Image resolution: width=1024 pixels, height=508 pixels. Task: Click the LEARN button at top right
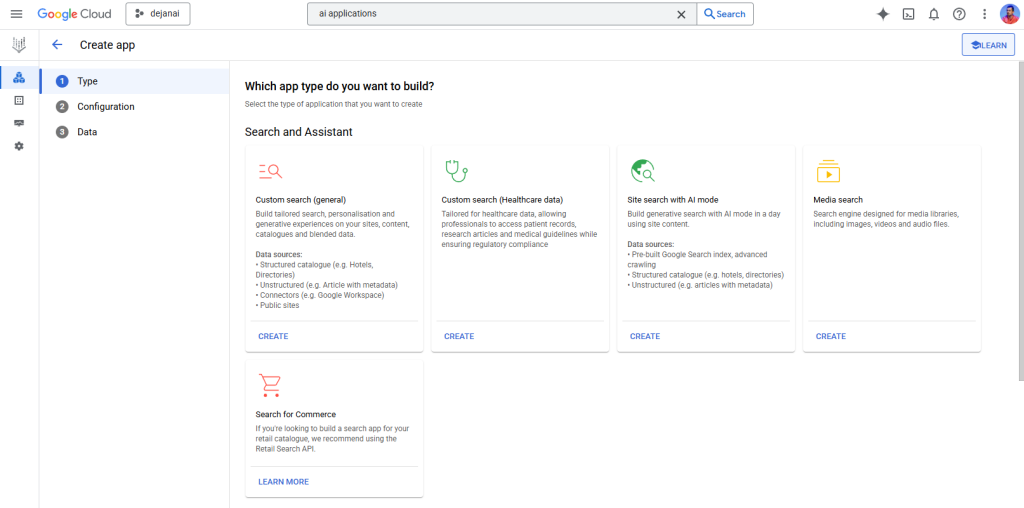[x=988, y=45]
